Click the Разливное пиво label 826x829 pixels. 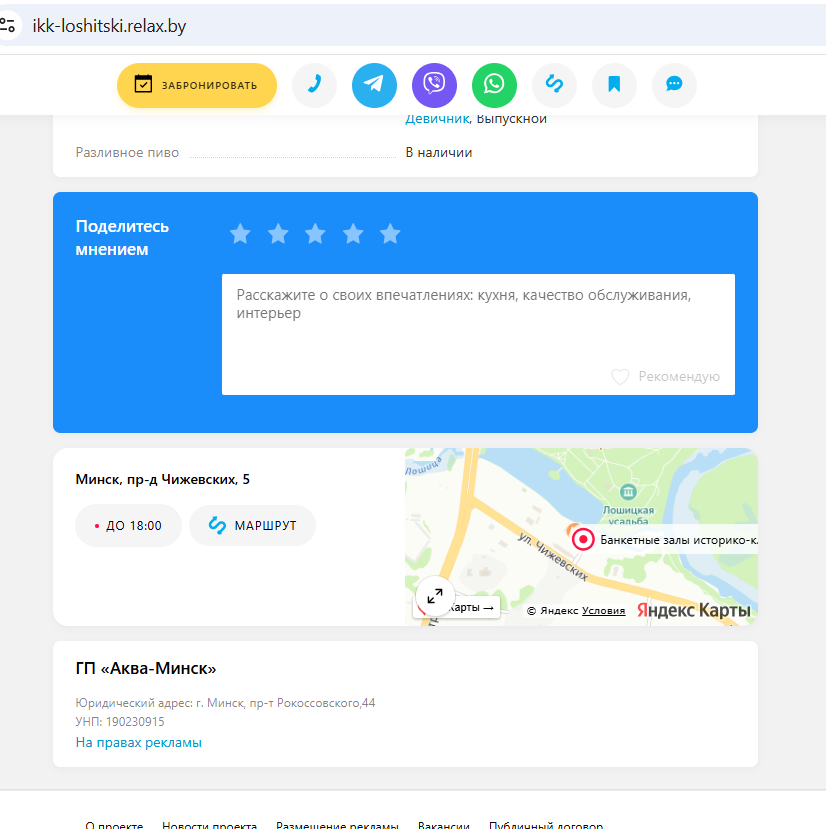pyautogui.click(x=127, y=152)
